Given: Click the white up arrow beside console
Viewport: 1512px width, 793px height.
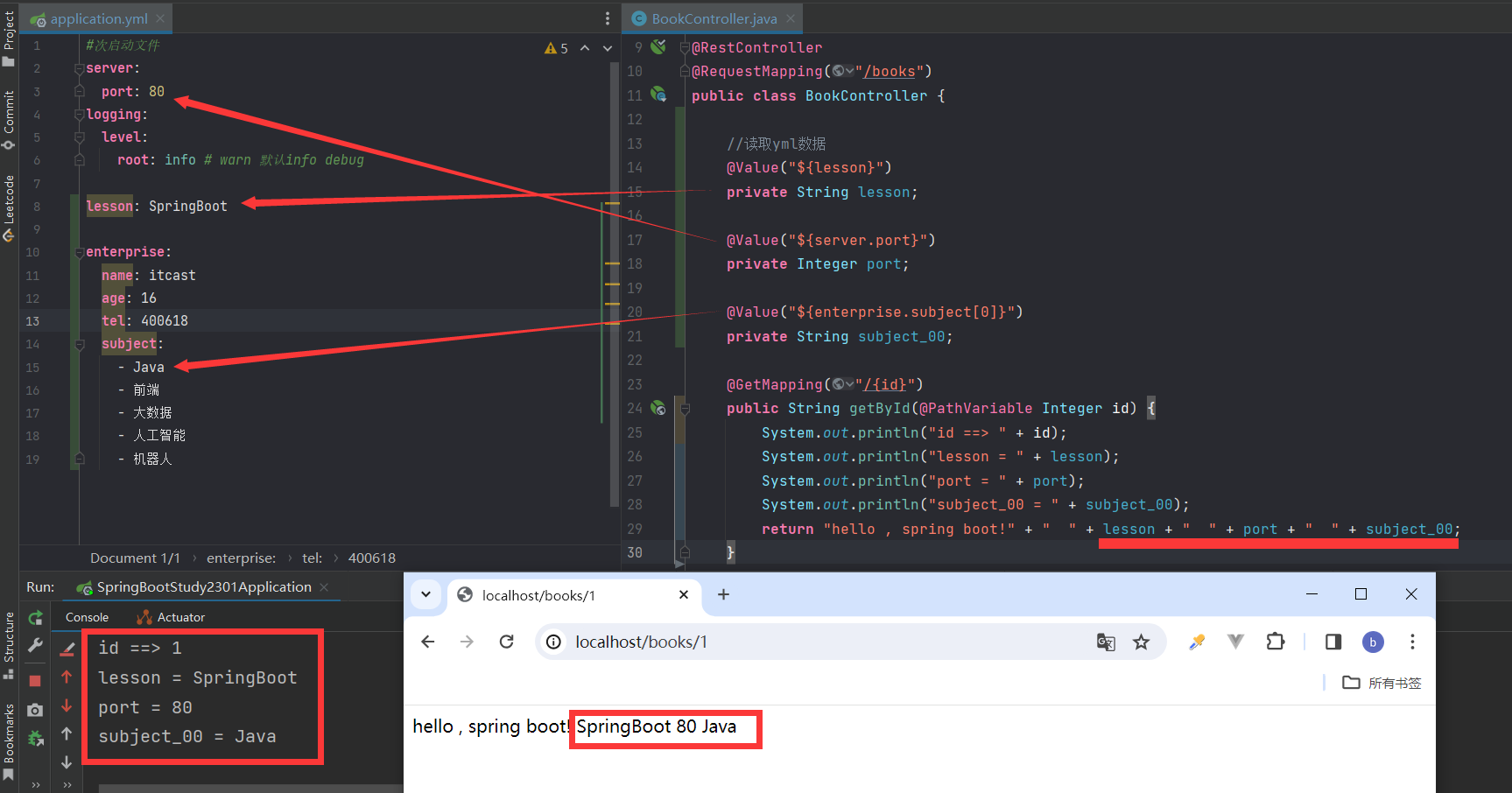Looking at the screenshot, I should pyautogui.click(x=67, y=733).
